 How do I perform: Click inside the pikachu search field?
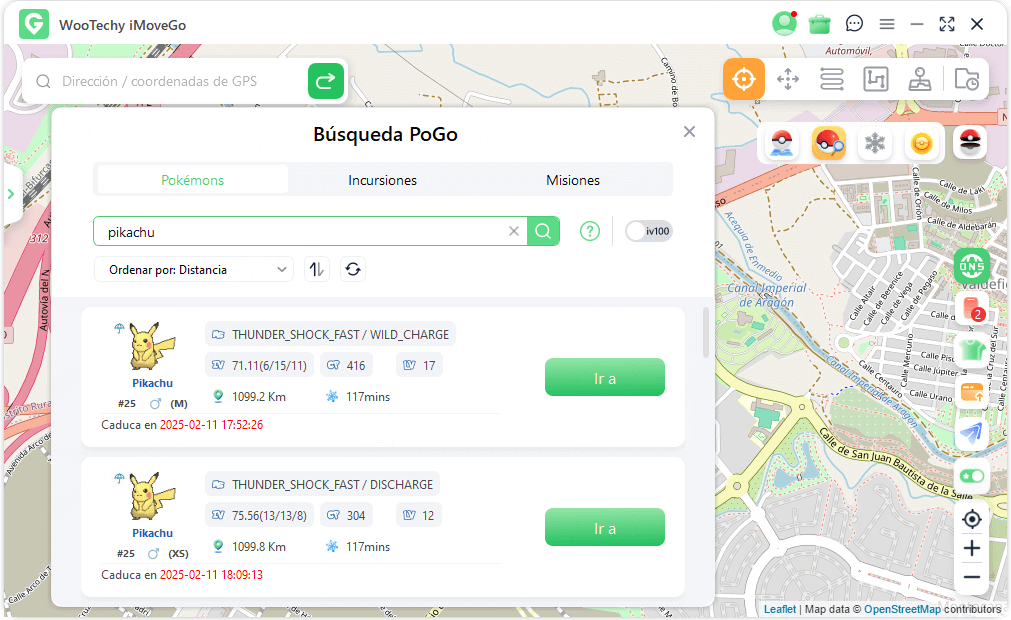[300, 231]
